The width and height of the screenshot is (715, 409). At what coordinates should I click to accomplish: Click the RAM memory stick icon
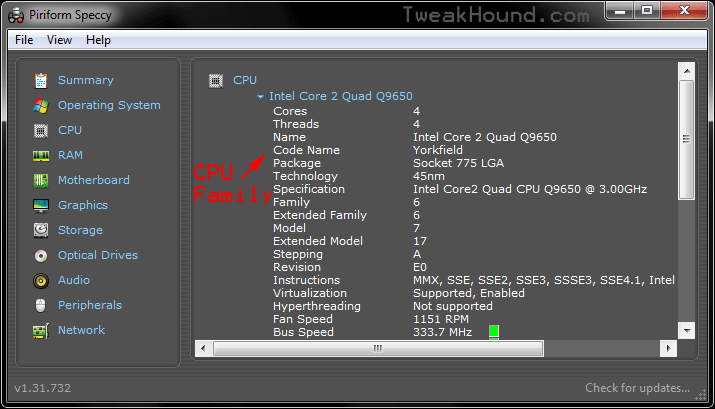(41, 156)
